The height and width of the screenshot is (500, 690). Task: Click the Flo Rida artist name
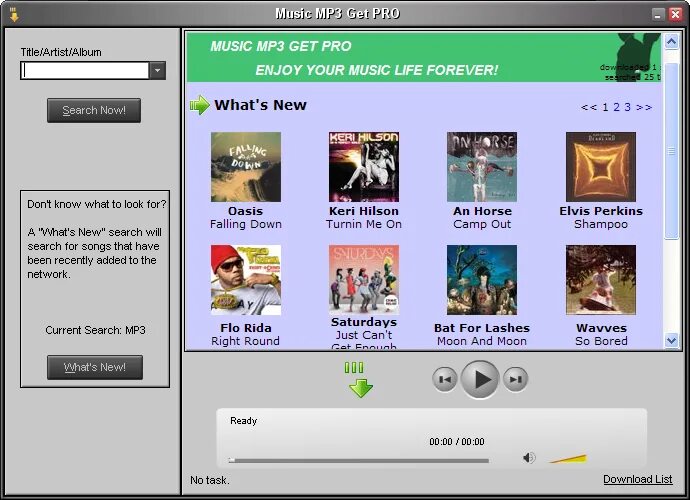pos(246,328)
